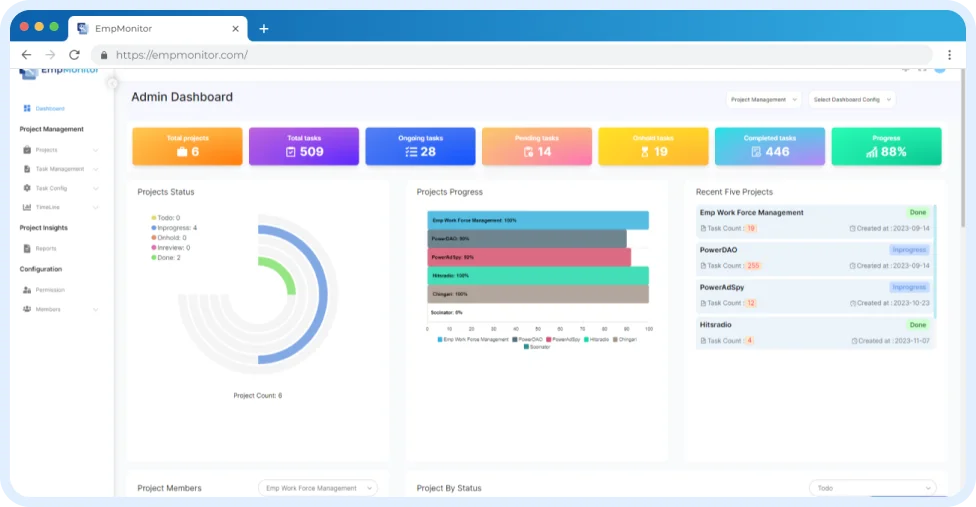Click the Task Config gear icon
Screen dimensions: 976x507
(x=26, y=188)
